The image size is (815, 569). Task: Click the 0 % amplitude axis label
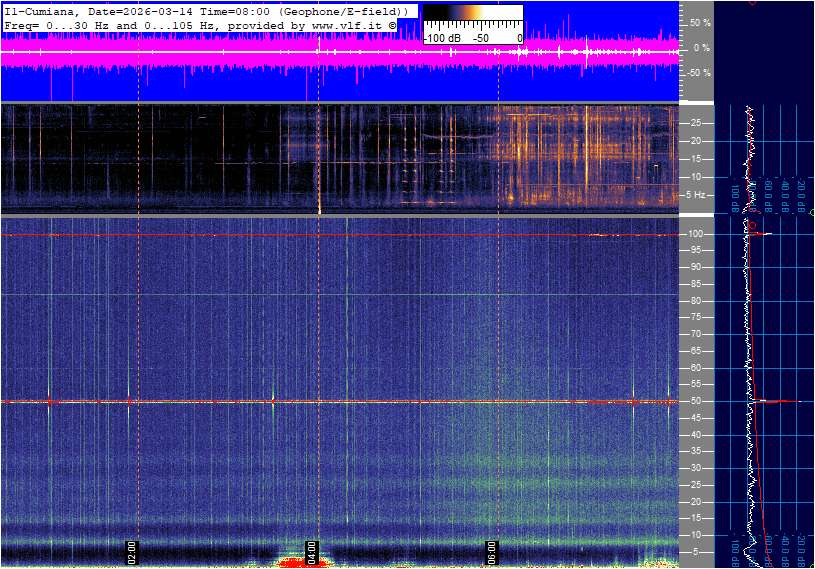point(701,48)
